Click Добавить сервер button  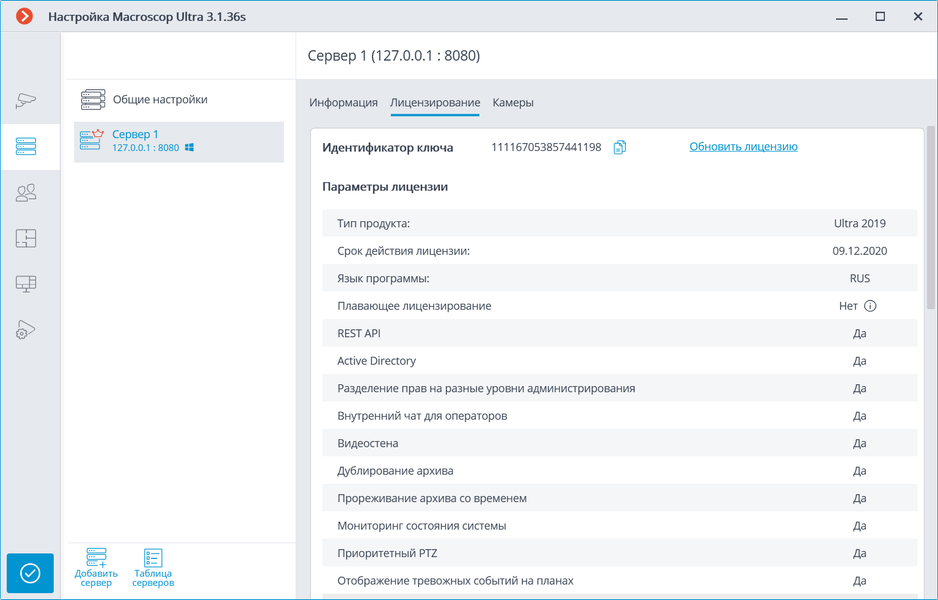[x=96, y=567]
